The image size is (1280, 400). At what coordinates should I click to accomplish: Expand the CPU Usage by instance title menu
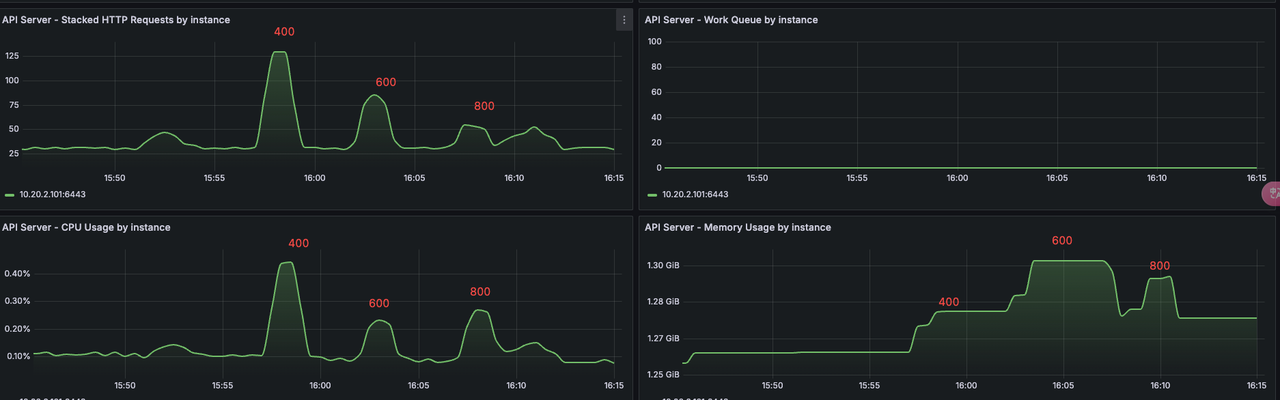[x=86, y=227]
